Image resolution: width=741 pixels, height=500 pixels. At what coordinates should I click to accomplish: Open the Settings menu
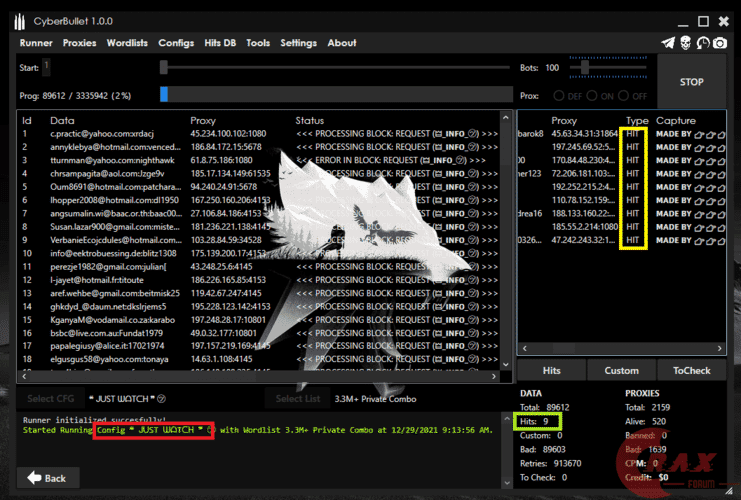point(299,43)
